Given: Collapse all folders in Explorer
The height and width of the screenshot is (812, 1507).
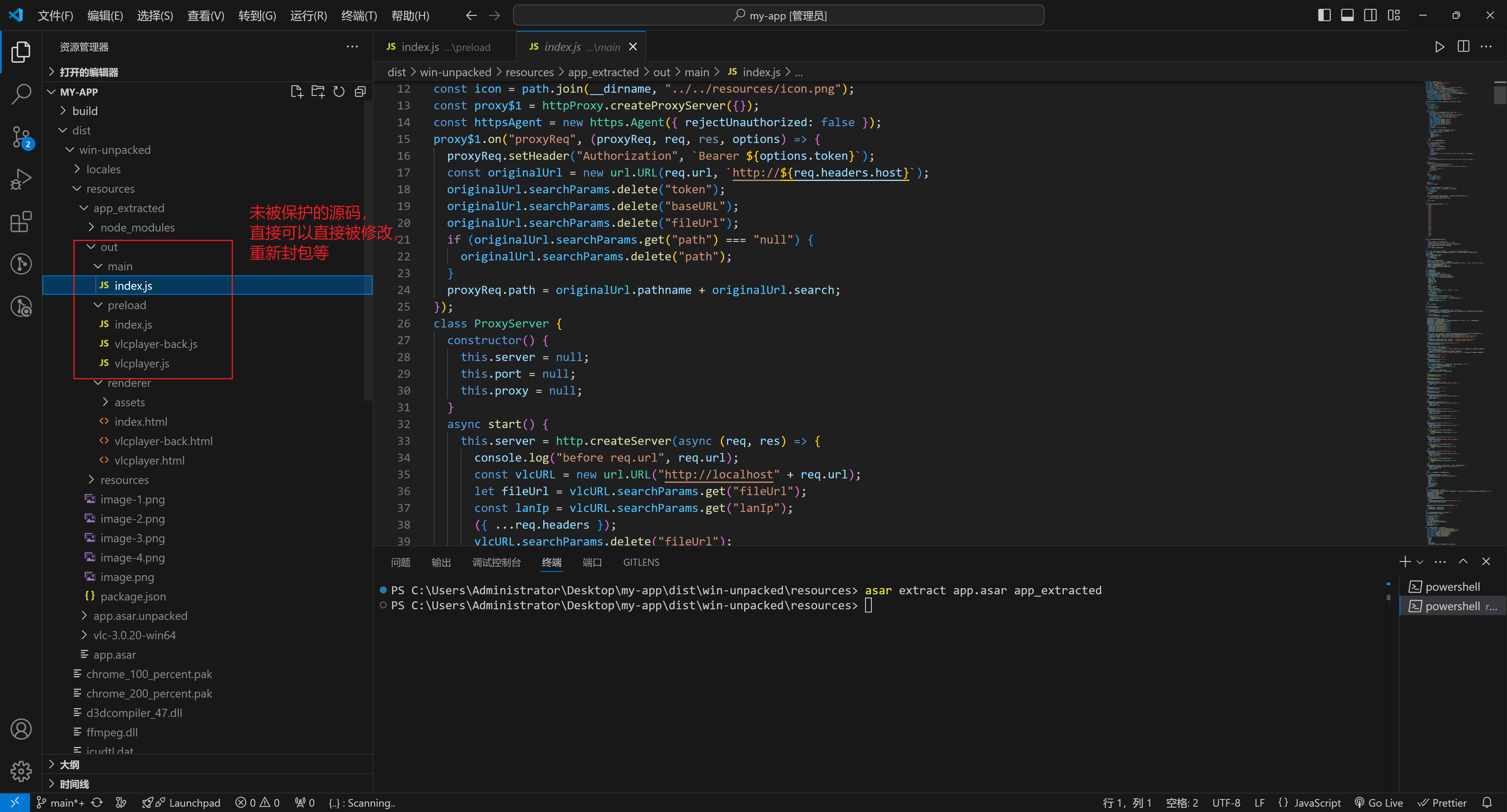Looking at the screenshot, I should [360, 92].
